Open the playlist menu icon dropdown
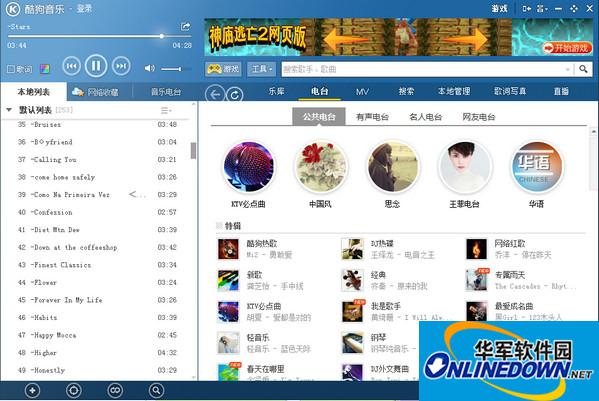599x401 pixels. [x=165, y=110]
